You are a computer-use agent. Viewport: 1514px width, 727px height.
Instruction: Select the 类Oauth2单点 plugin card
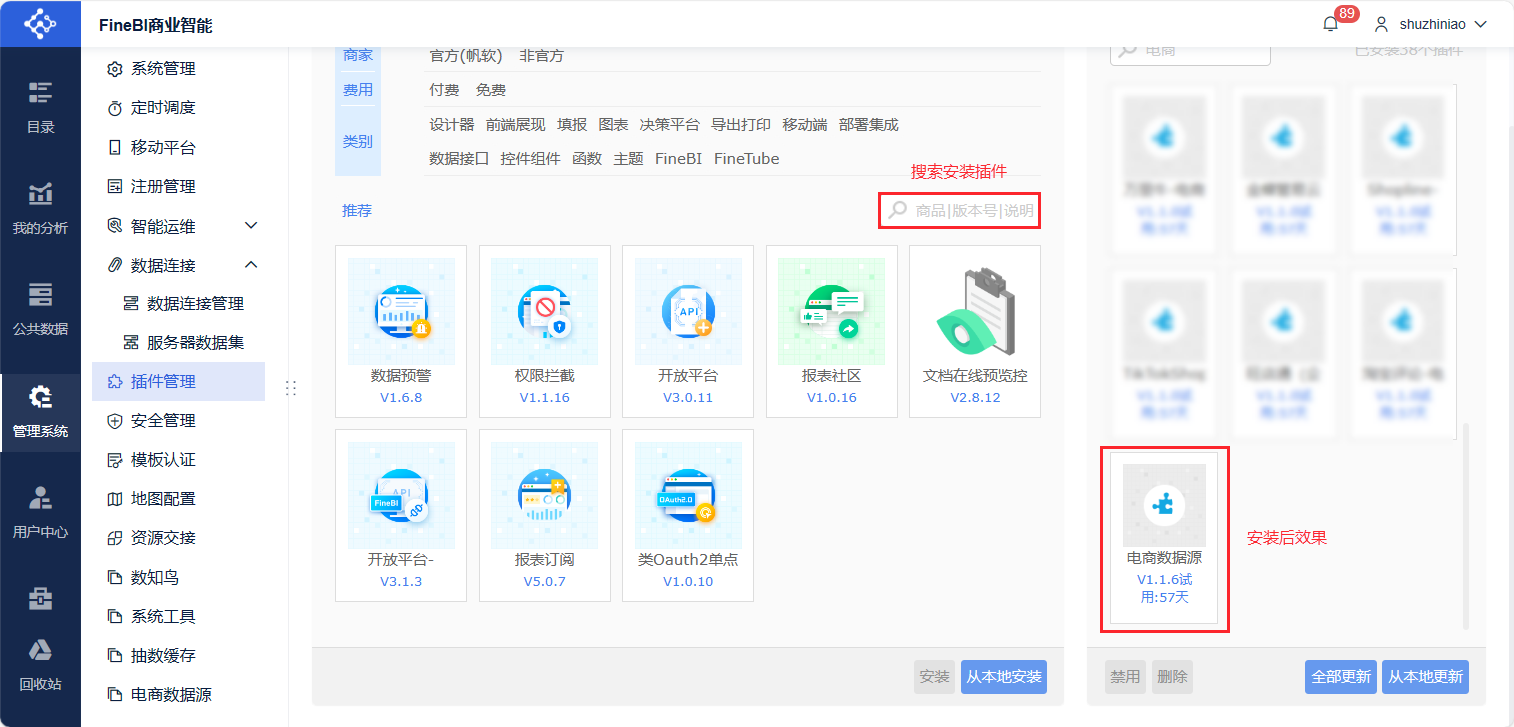[x=688, y=516]
